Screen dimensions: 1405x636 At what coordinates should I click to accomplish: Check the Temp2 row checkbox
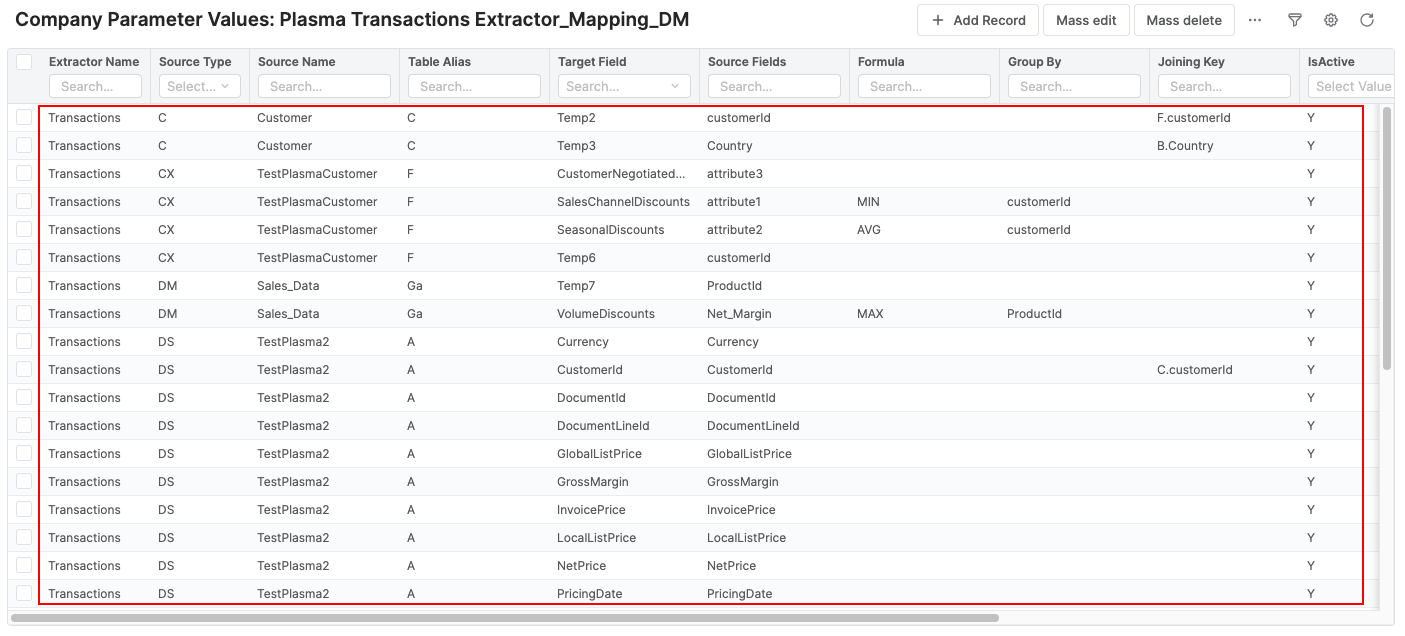click(24, 118)
